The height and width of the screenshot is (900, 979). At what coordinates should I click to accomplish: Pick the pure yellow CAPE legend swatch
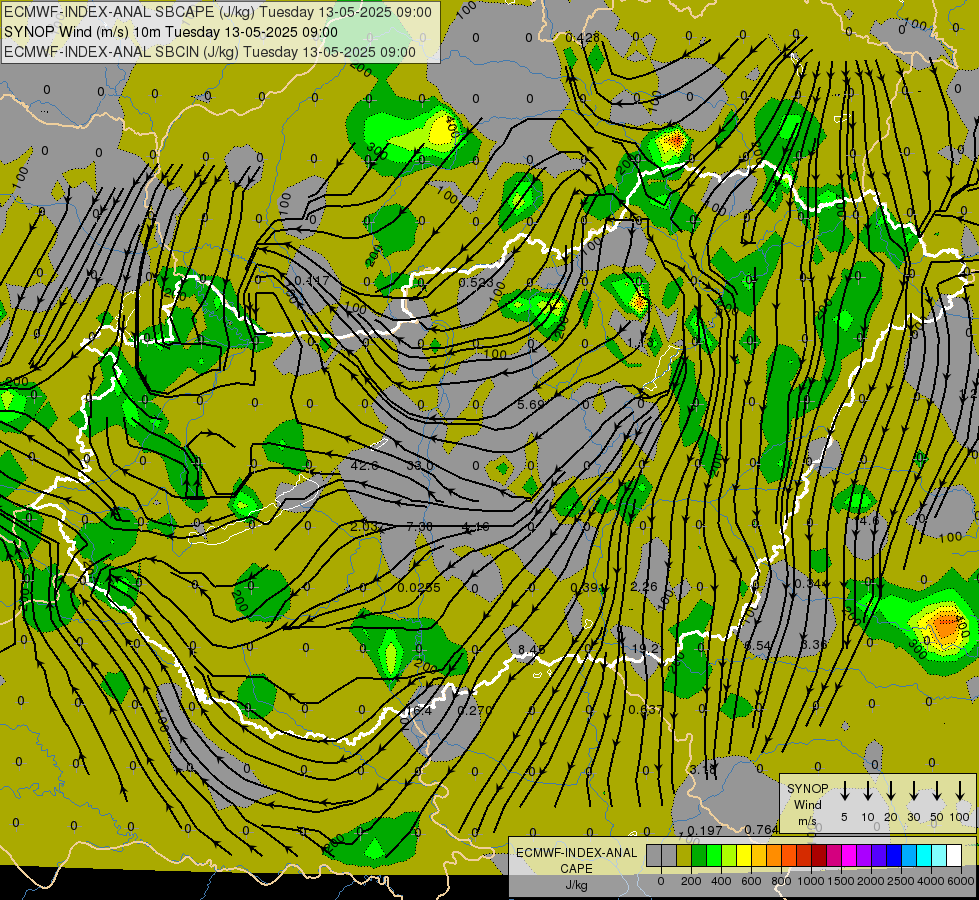coord(744,855)
